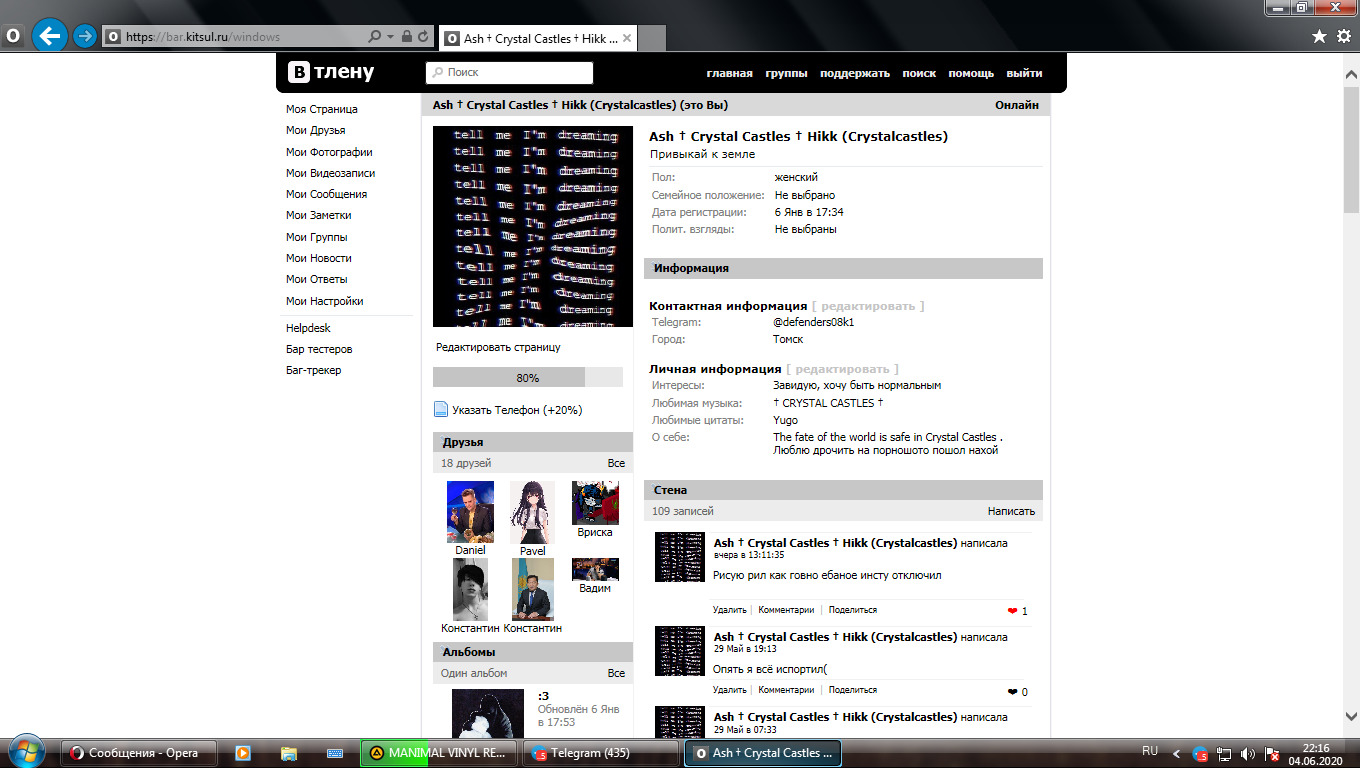The height and width of the screenshot is (768, 1360).
Task: Edit Личная информация via редактировать
Action: point(842,369)
